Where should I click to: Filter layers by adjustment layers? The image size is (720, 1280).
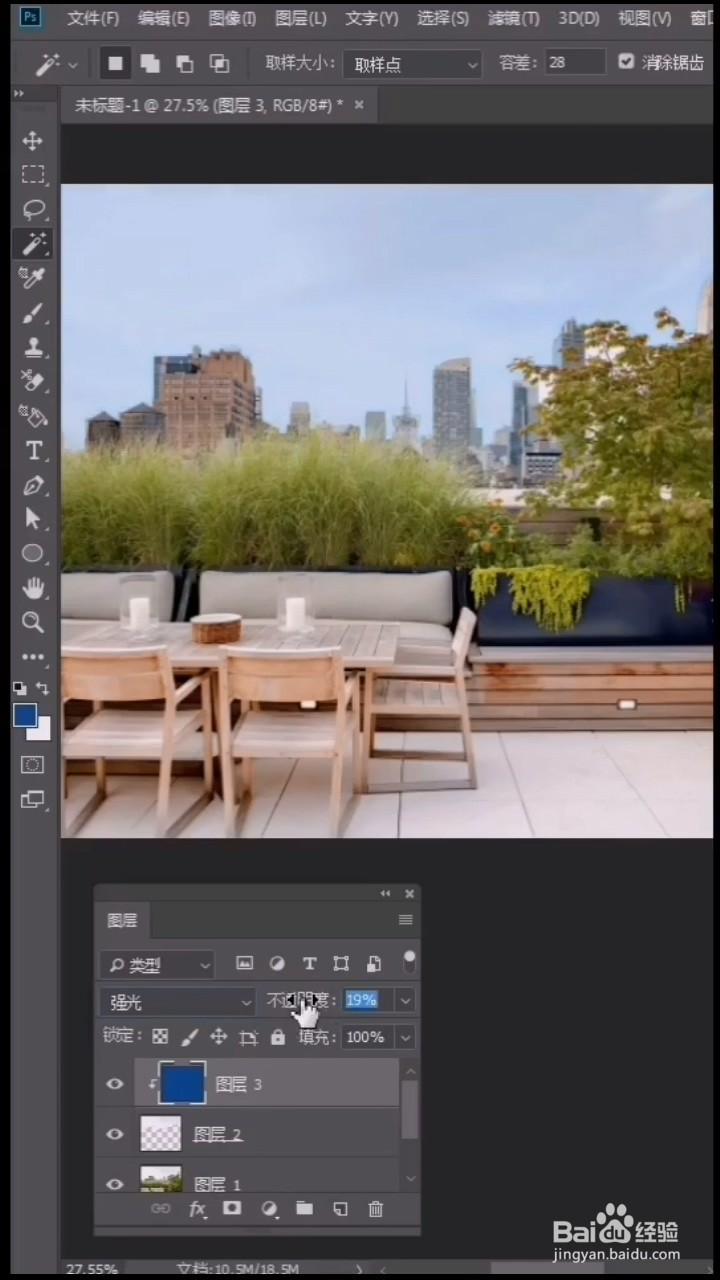(x=277, y=963)
